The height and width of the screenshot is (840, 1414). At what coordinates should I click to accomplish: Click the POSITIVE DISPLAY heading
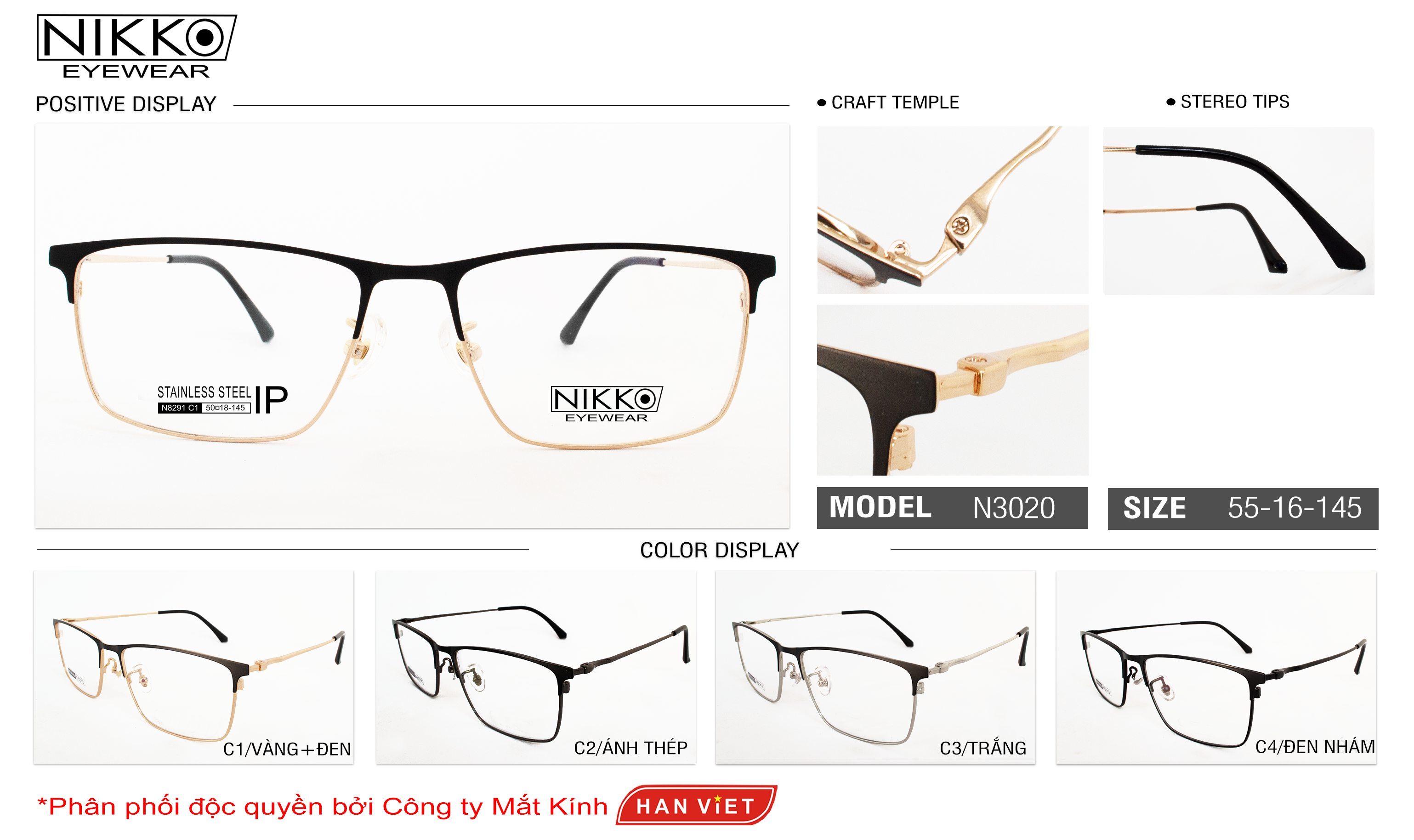pos(125,104)
